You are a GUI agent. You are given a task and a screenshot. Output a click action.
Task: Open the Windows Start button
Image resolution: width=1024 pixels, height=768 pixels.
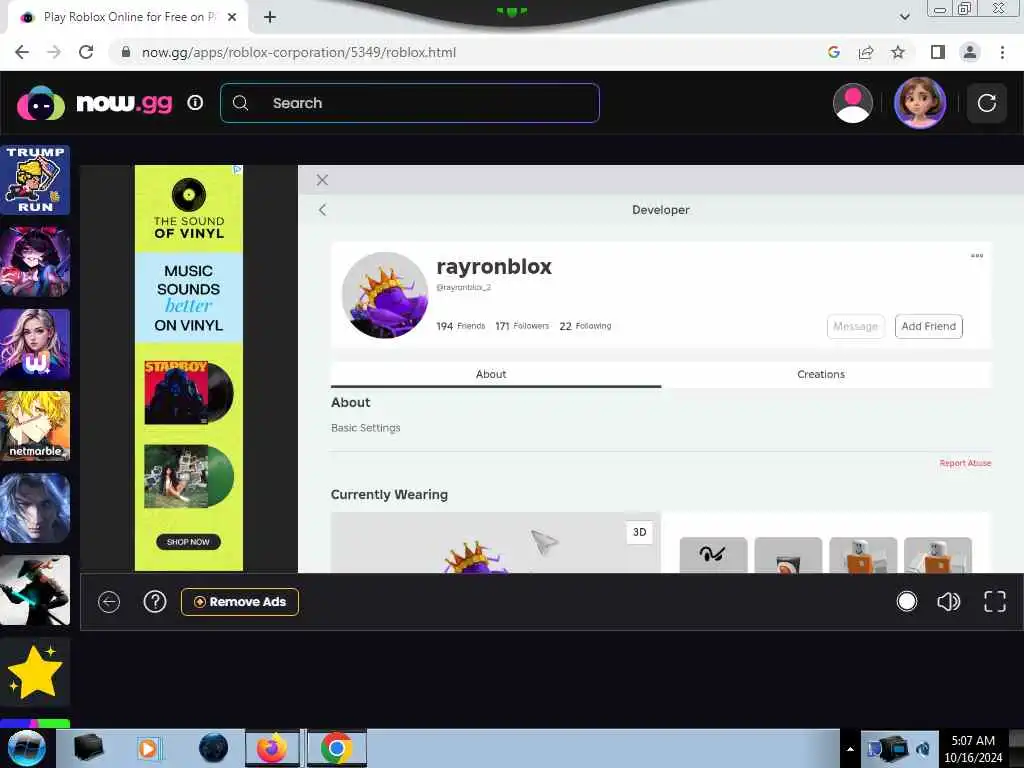click(x=26, y=748)
